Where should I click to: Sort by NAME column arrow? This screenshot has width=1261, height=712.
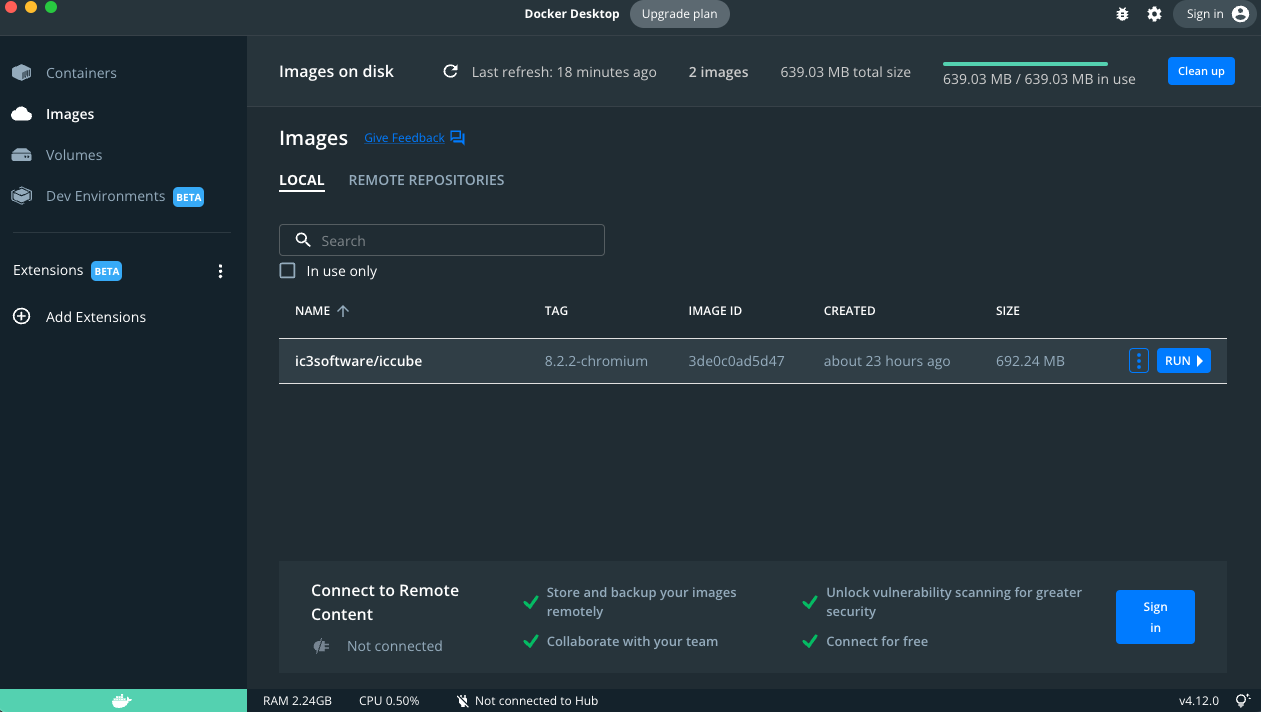[343, 311]
